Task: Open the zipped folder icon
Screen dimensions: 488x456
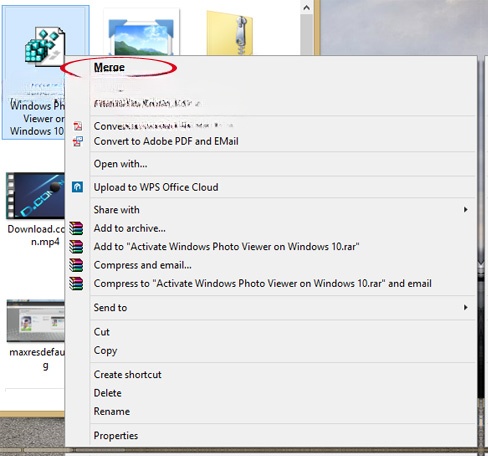Action: (230, 33)
